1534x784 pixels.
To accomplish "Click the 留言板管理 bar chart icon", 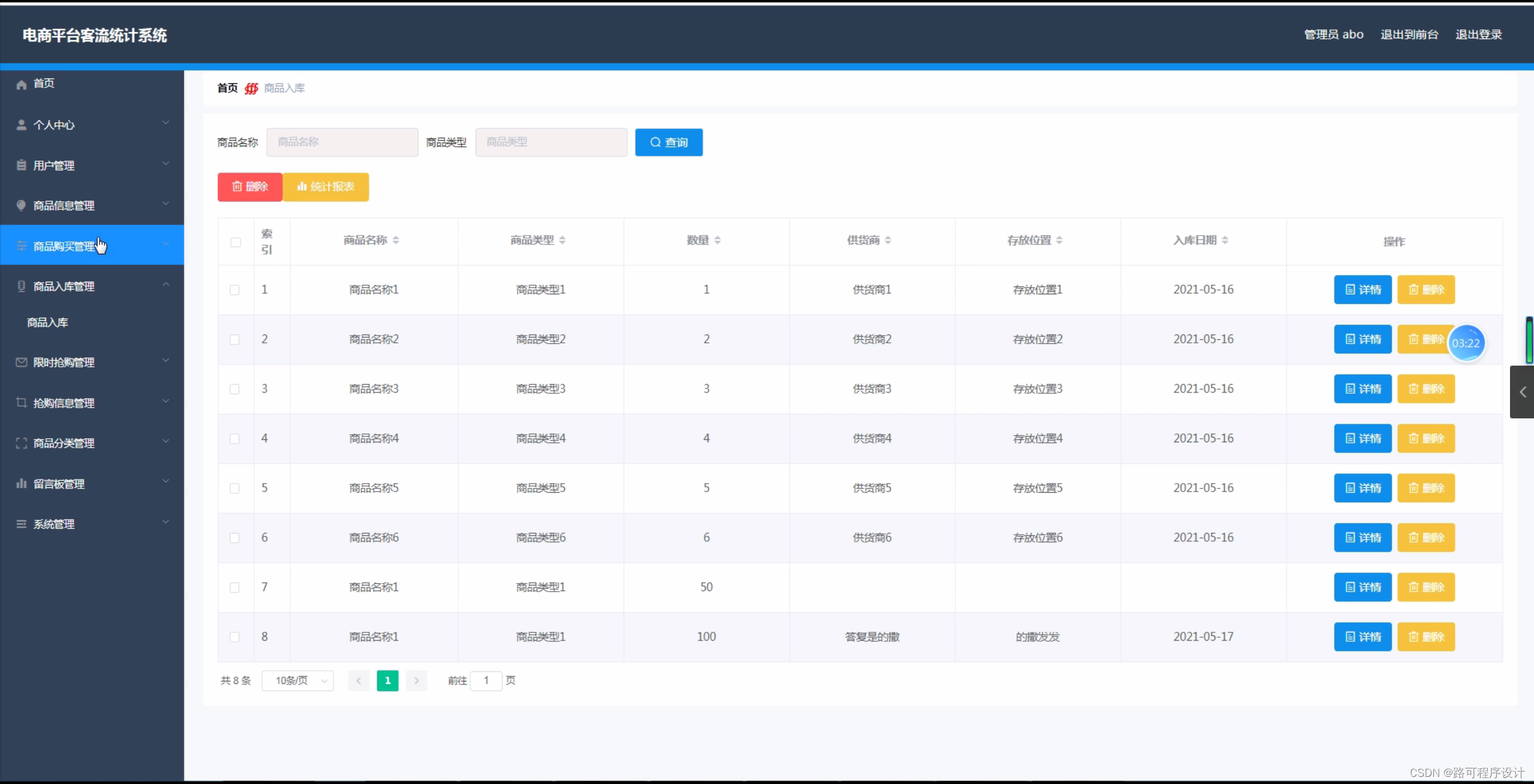I will point(22,484).
